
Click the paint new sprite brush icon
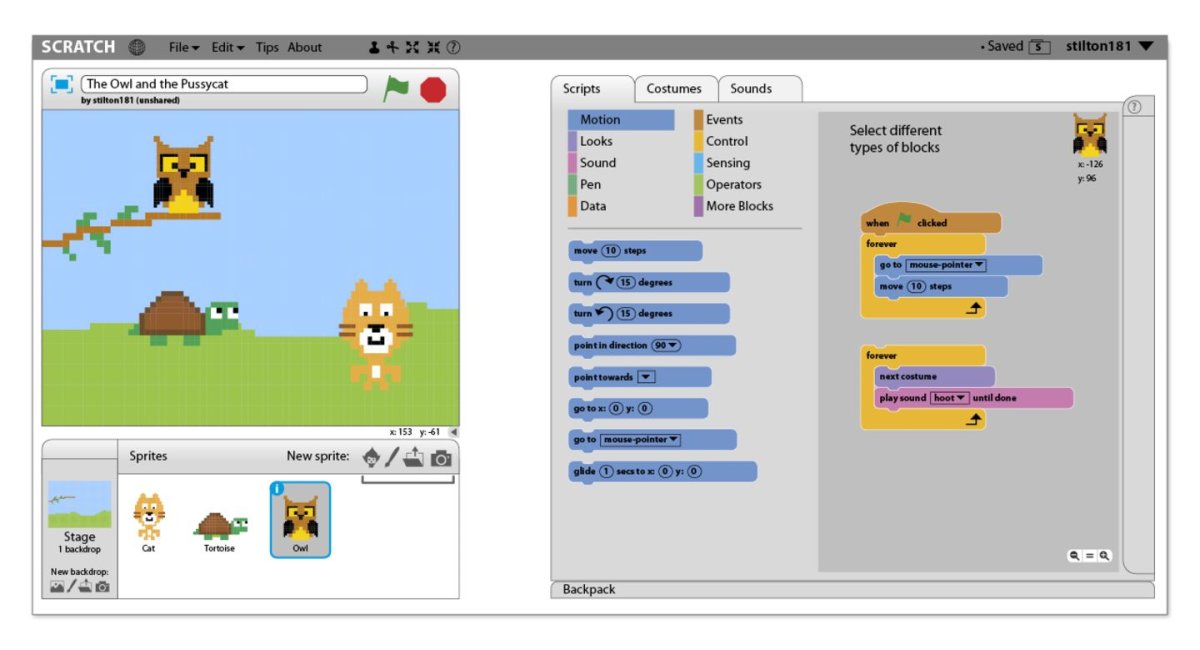pos(392,457)
